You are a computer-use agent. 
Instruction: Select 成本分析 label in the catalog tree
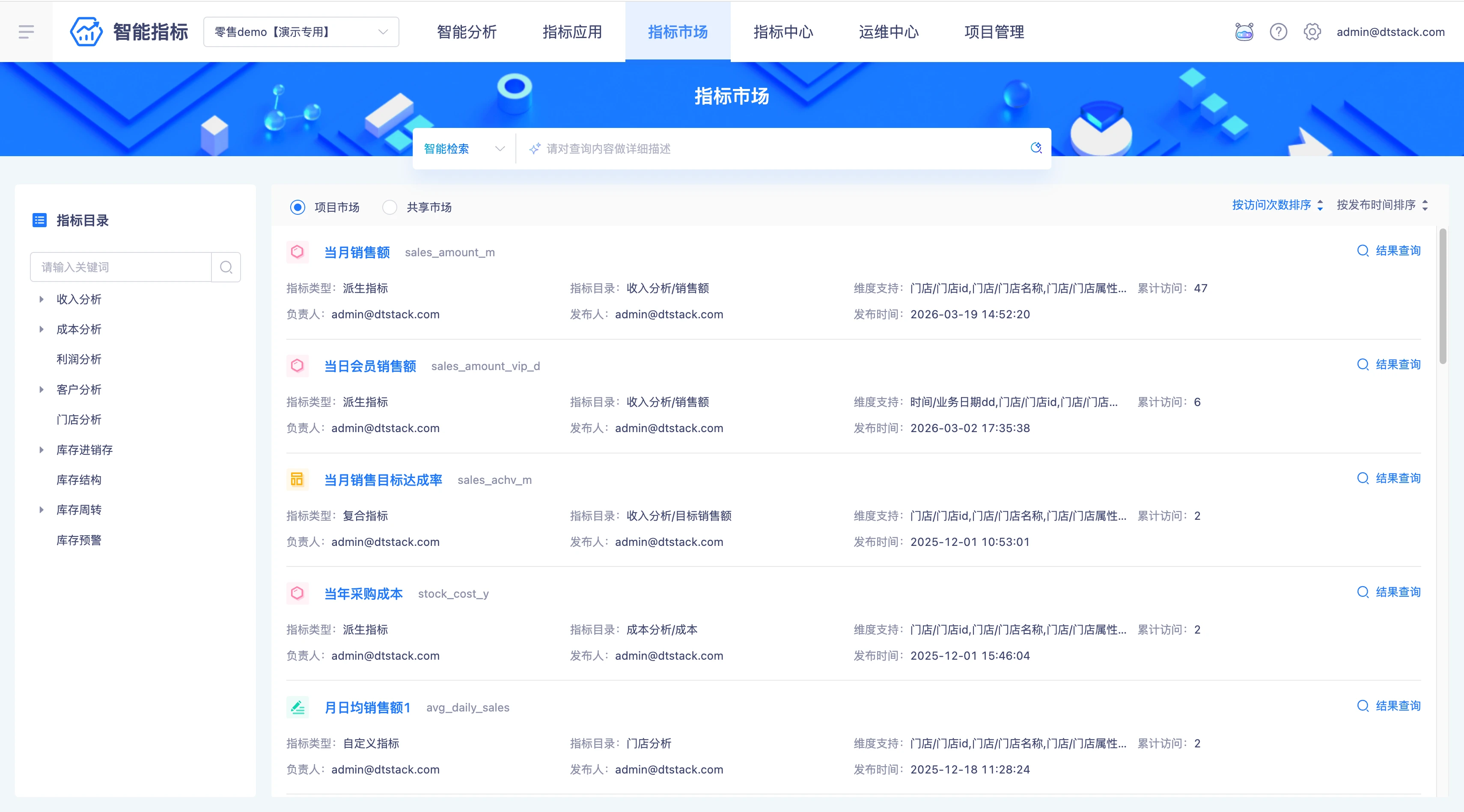[x=79, y=329]
